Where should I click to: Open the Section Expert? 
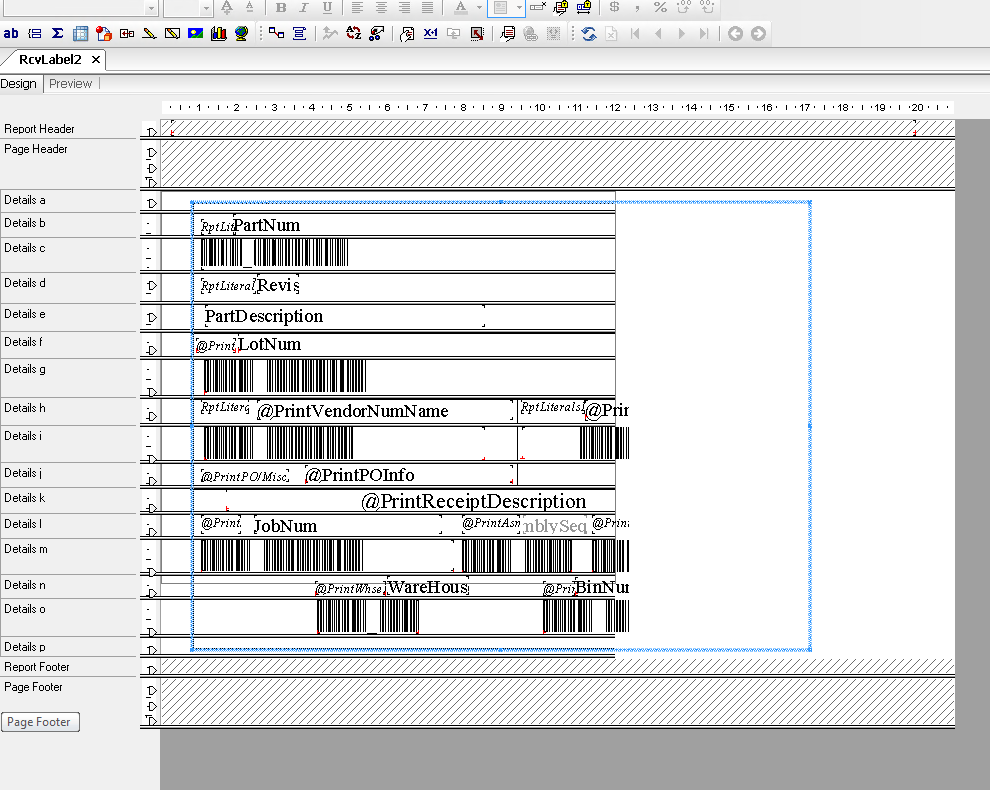pos(407,33)
